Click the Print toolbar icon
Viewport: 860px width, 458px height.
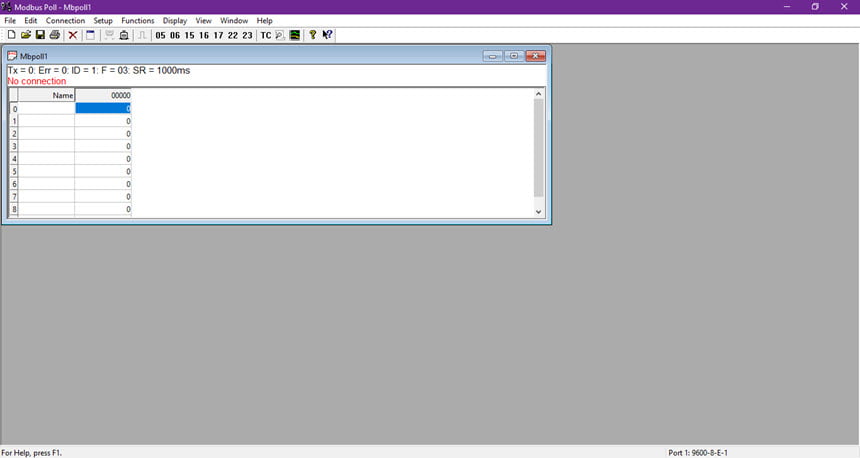(x=54, y=35)
